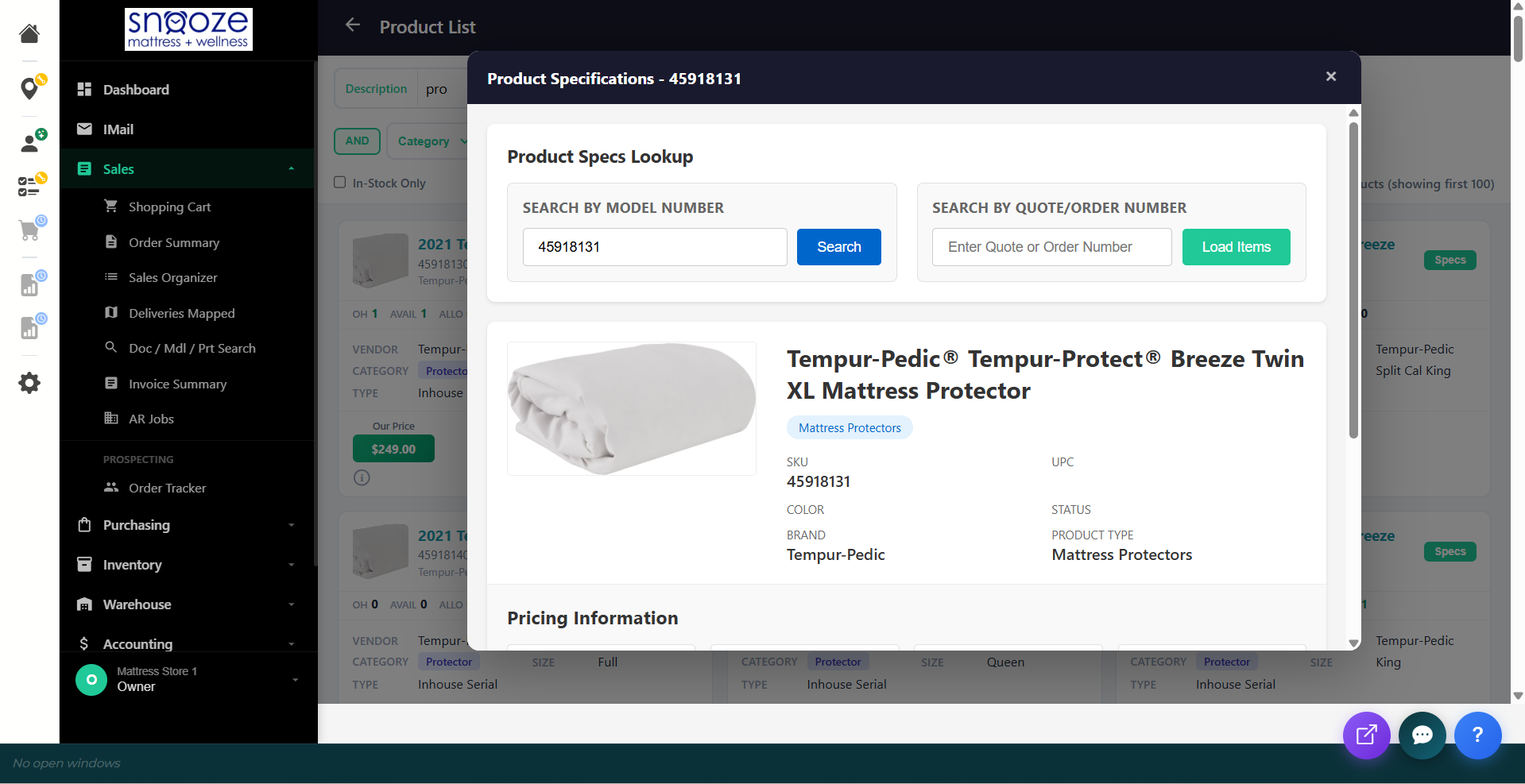1525x784 pixels.
Task: Open the Description search field dropdown
Action: click(376, 89)
